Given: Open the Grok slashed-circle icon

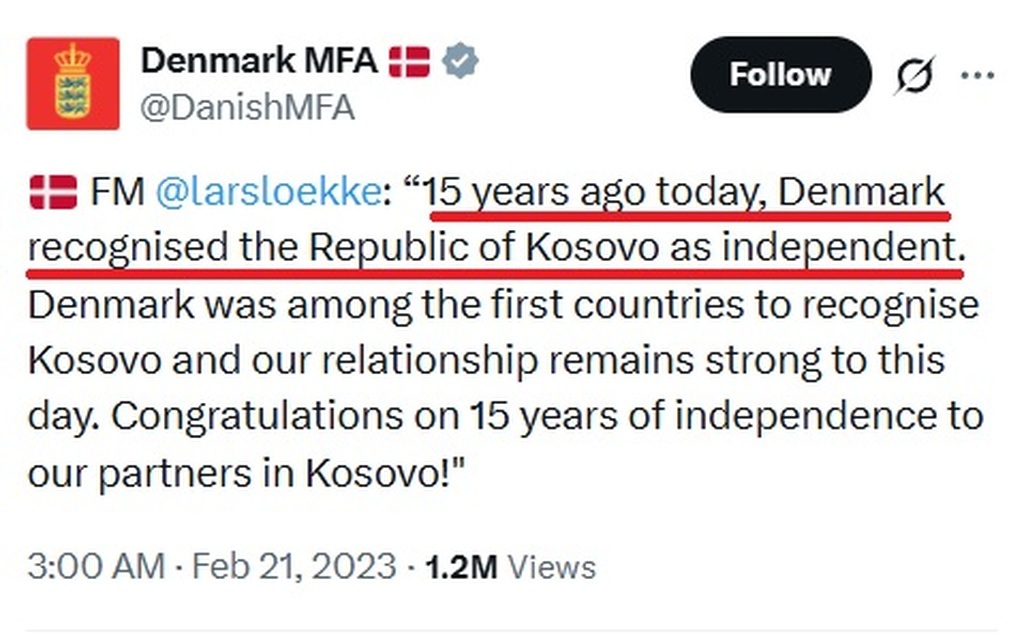Looking at the screenshot, I should coord(913,75).
